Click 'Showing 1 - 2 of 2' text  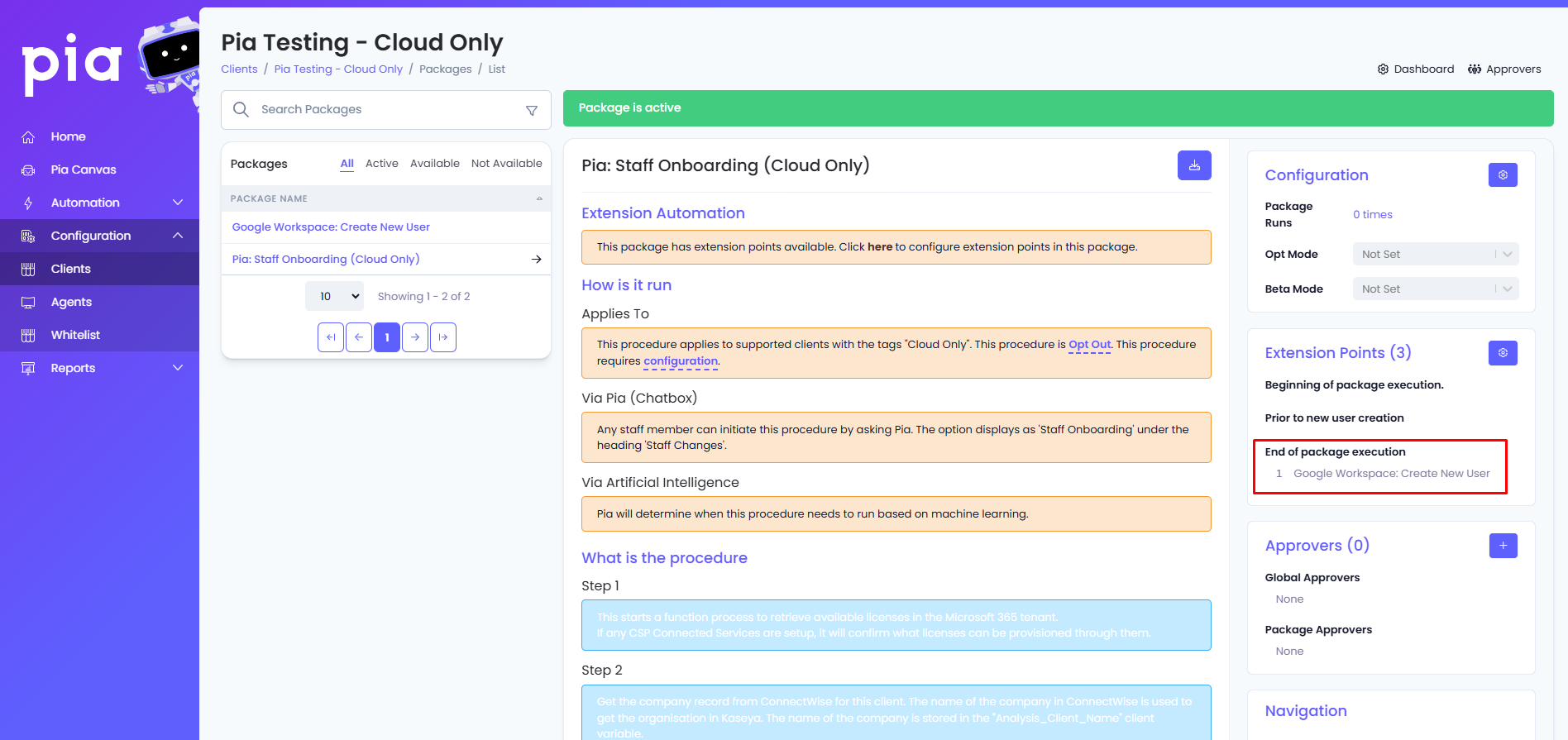tap(424, 297)
